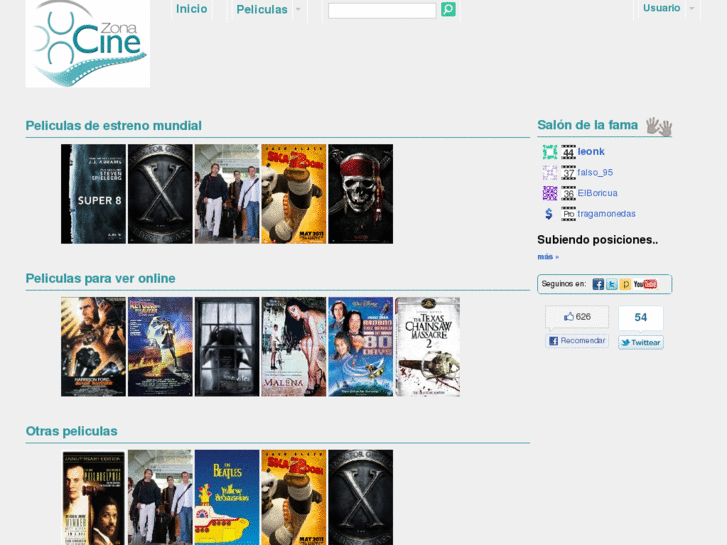Click the Recomendar Facebook button

[x=577, y=341]
